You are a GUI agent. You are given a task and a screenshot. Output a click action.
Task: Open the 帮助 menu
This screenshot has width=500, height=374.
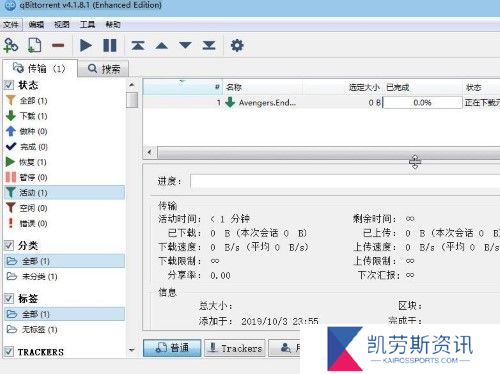[113, 25]
